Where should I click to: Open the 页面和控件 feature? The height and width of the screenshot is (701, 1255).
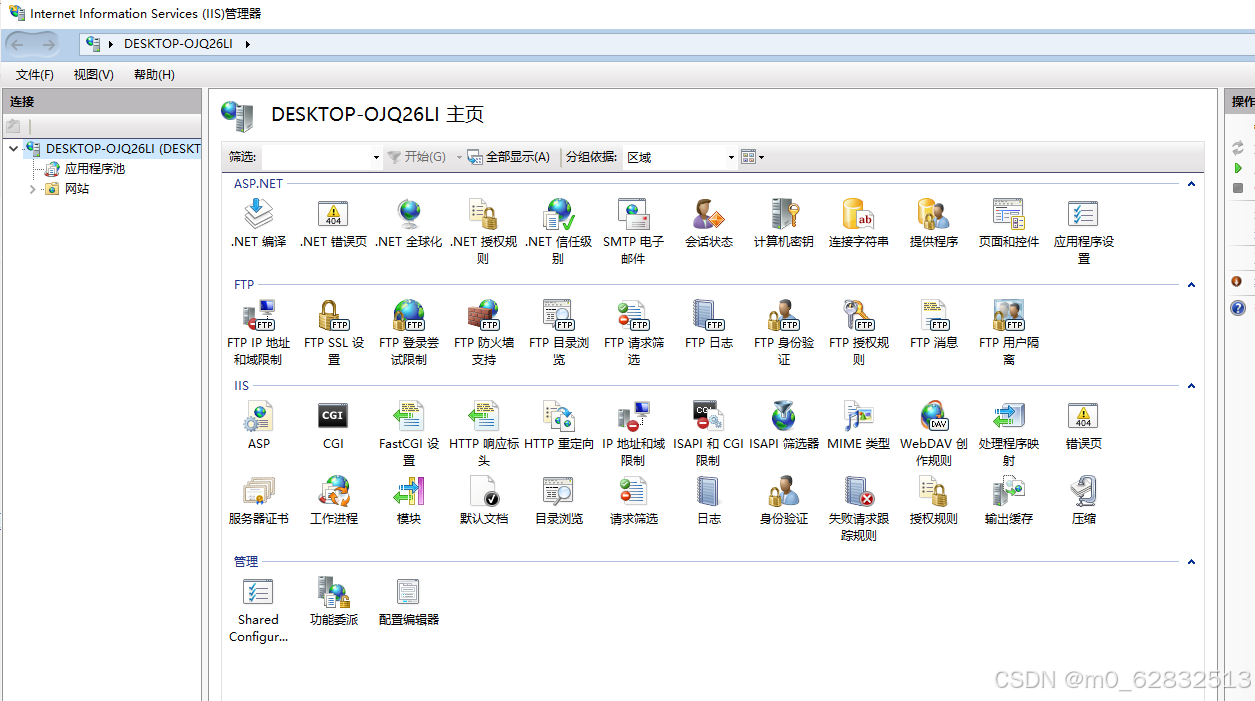[x=1008, y=223]
